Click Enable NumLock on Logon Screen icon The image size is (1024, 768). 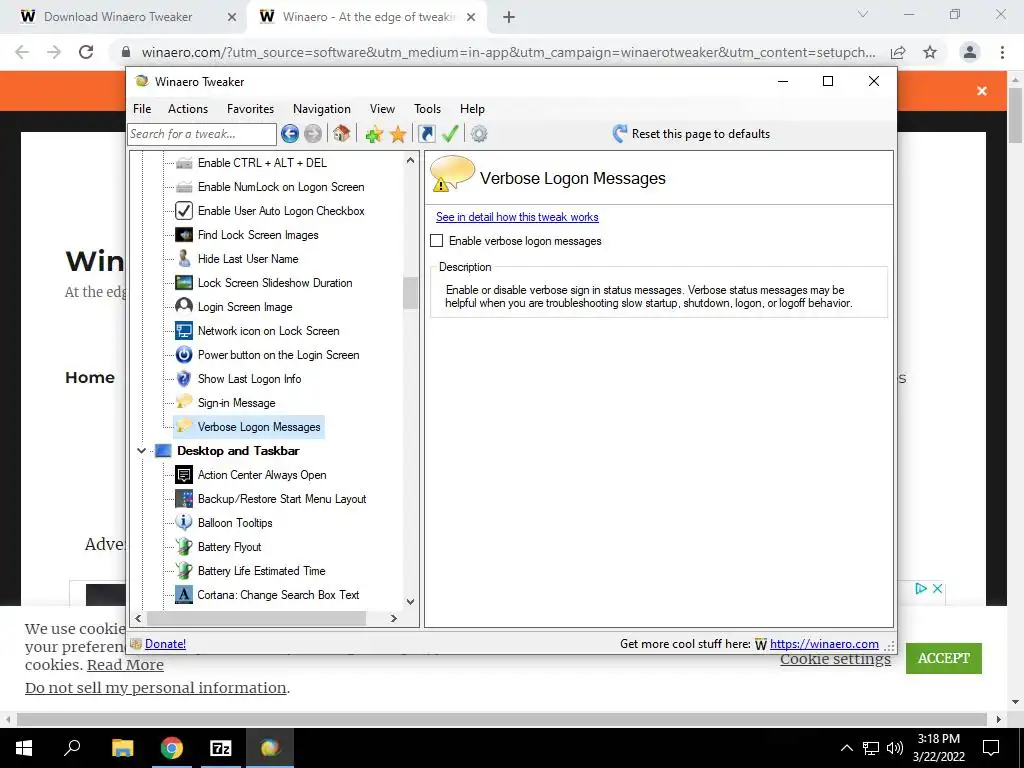184,187
